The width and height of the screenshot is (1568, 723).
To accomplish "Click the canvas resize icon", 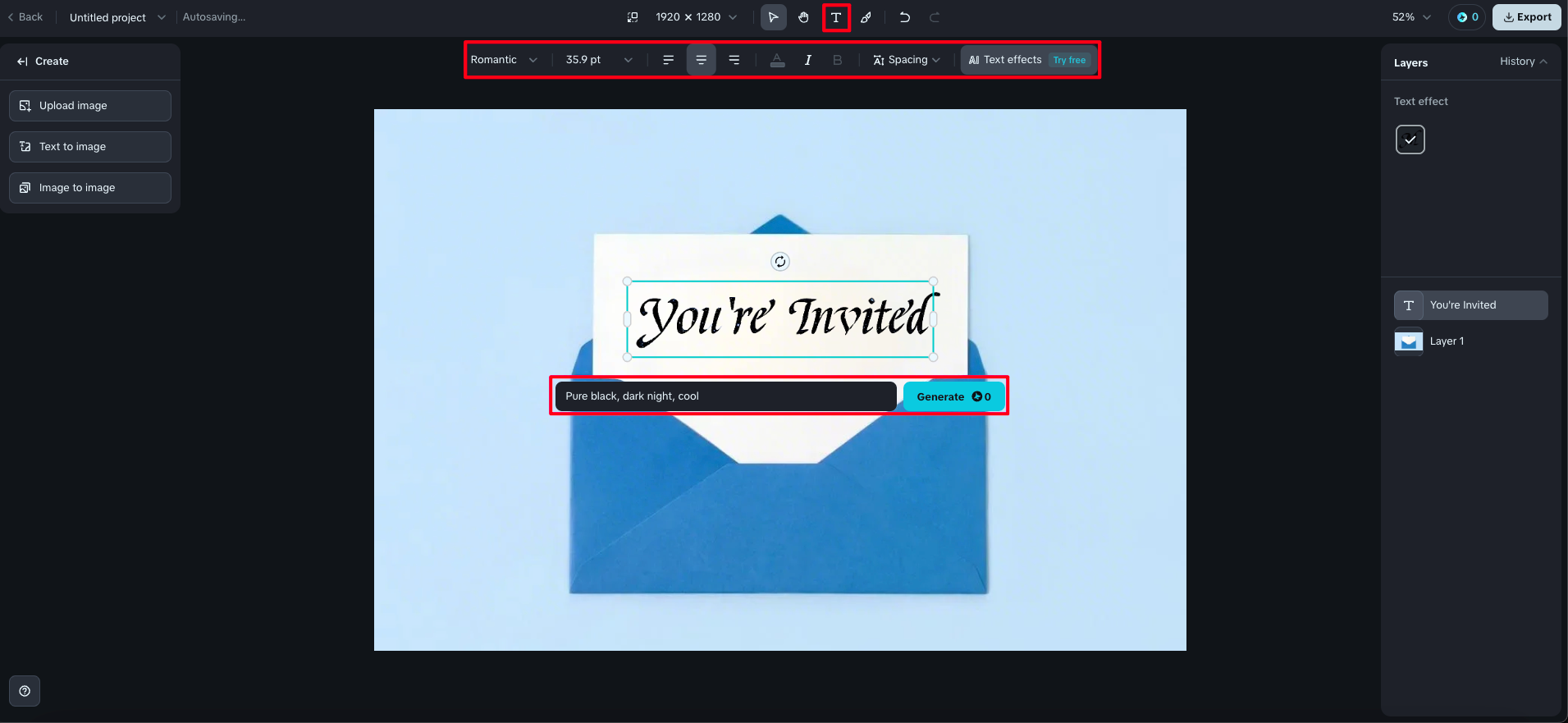I will tap(633, 17).
